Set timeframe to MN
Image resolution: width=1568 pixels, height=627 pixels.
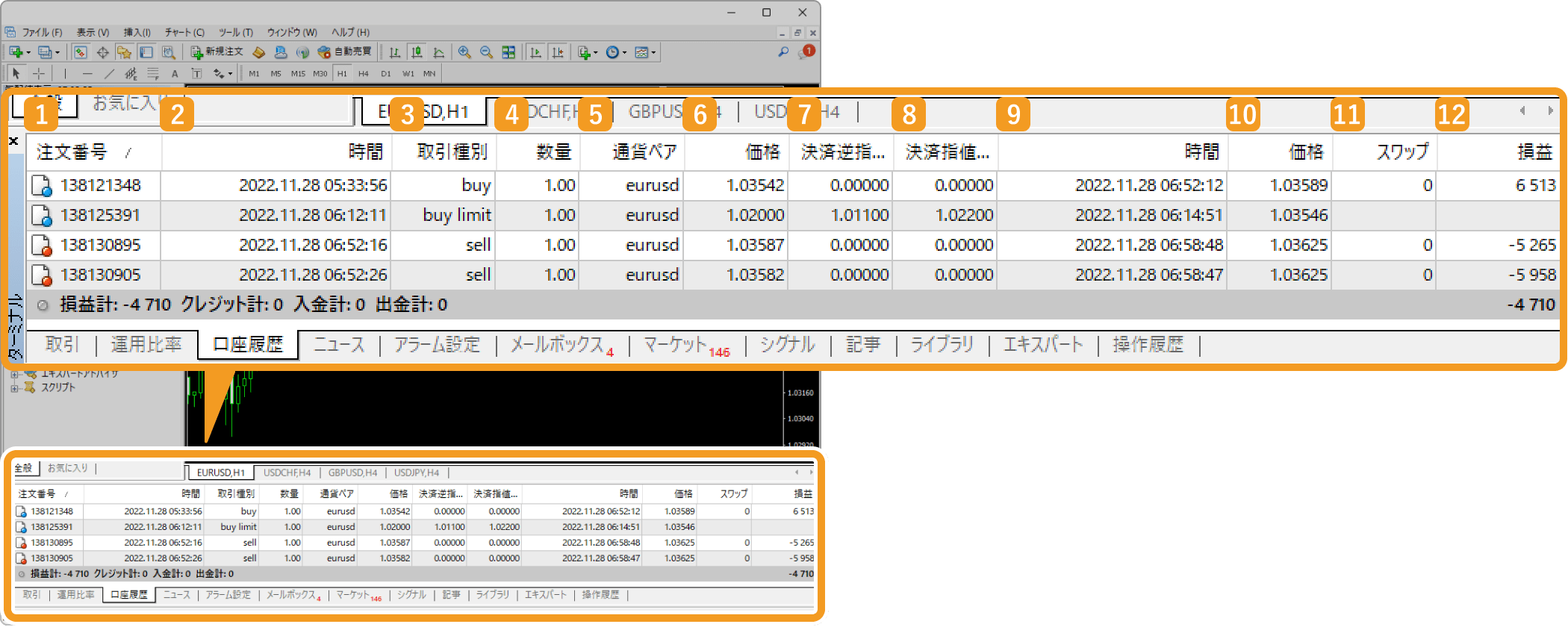pyautogui.click(x=429, y=74)
